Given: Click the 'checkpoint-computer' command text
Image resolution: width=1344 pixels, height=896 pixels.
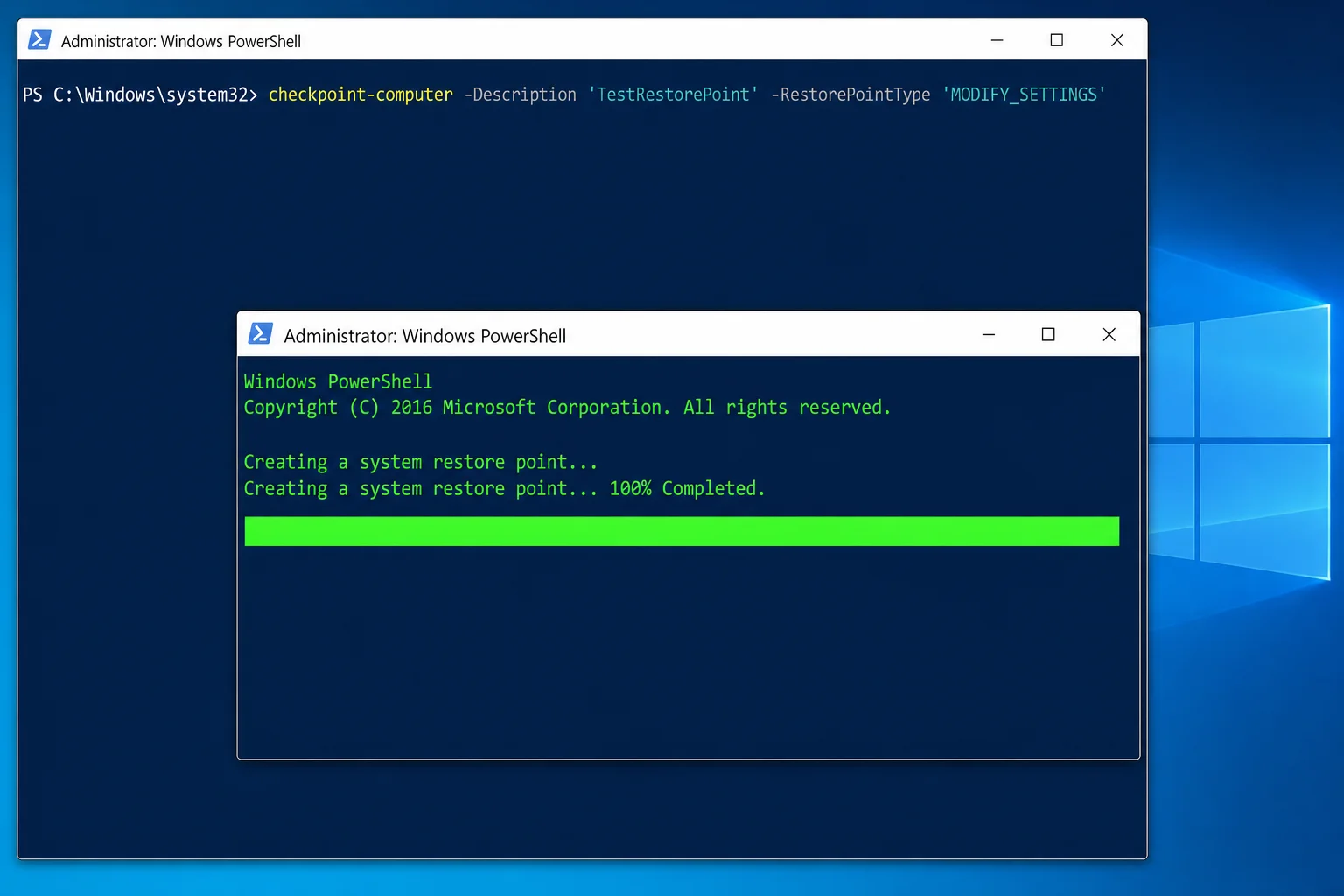Looking at the screenshot, I should 360,94.
